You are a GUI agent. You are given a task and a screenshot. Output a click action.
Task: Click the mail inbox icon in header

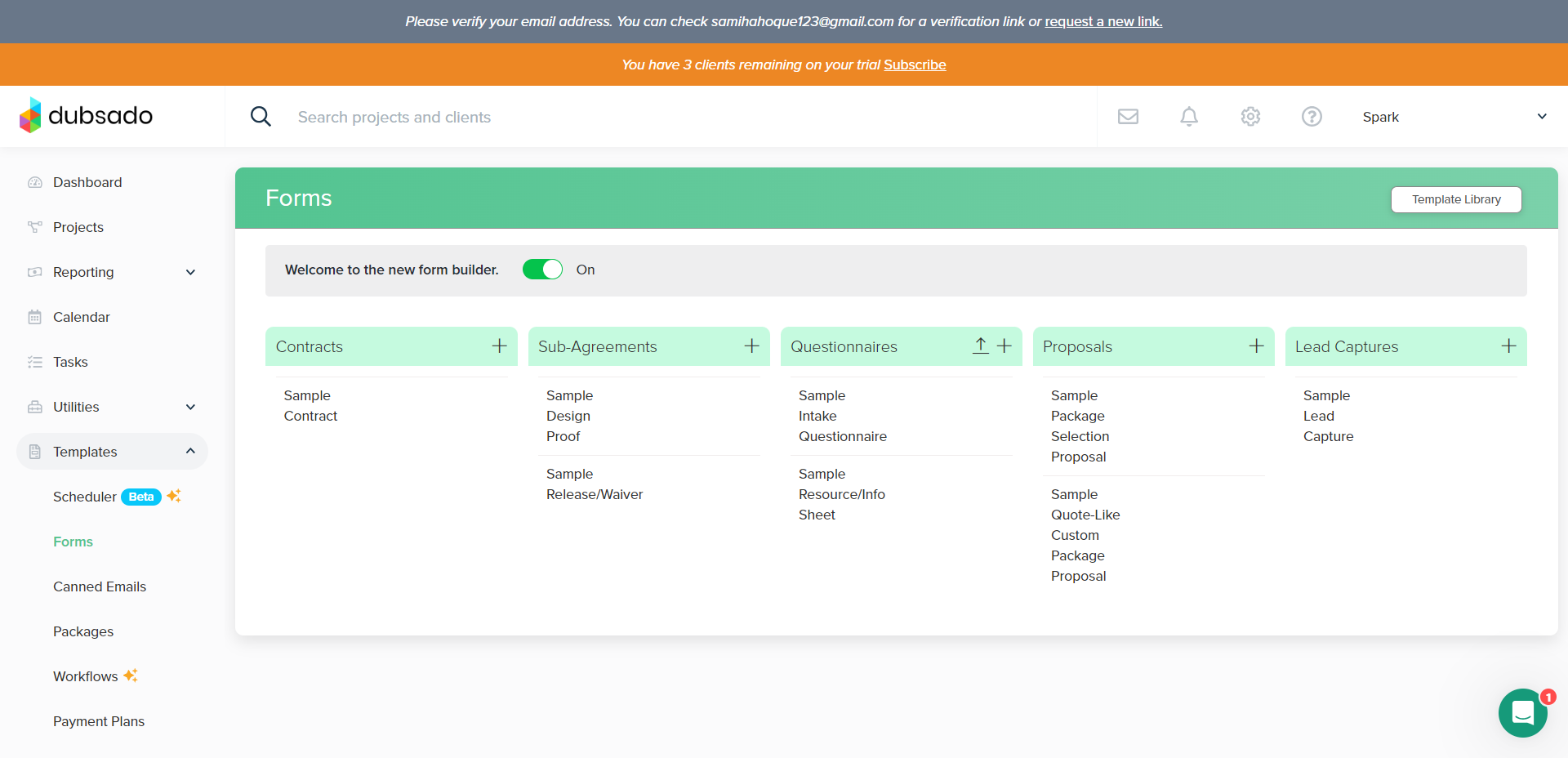click(1128, 117)
